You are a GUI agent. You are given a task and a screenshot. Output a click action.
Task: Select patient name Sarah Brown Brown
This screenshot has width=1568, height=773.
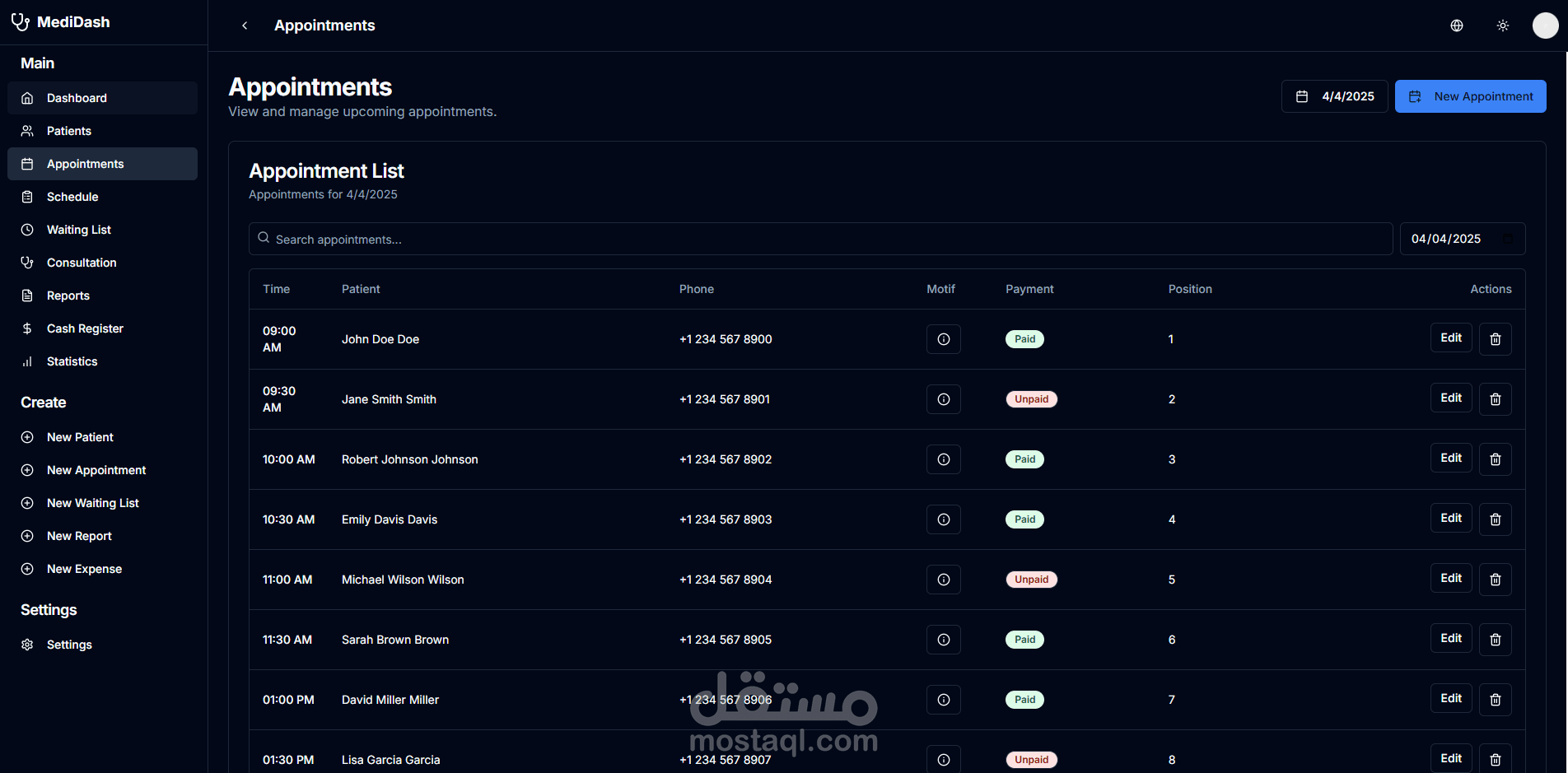(395, 640)
